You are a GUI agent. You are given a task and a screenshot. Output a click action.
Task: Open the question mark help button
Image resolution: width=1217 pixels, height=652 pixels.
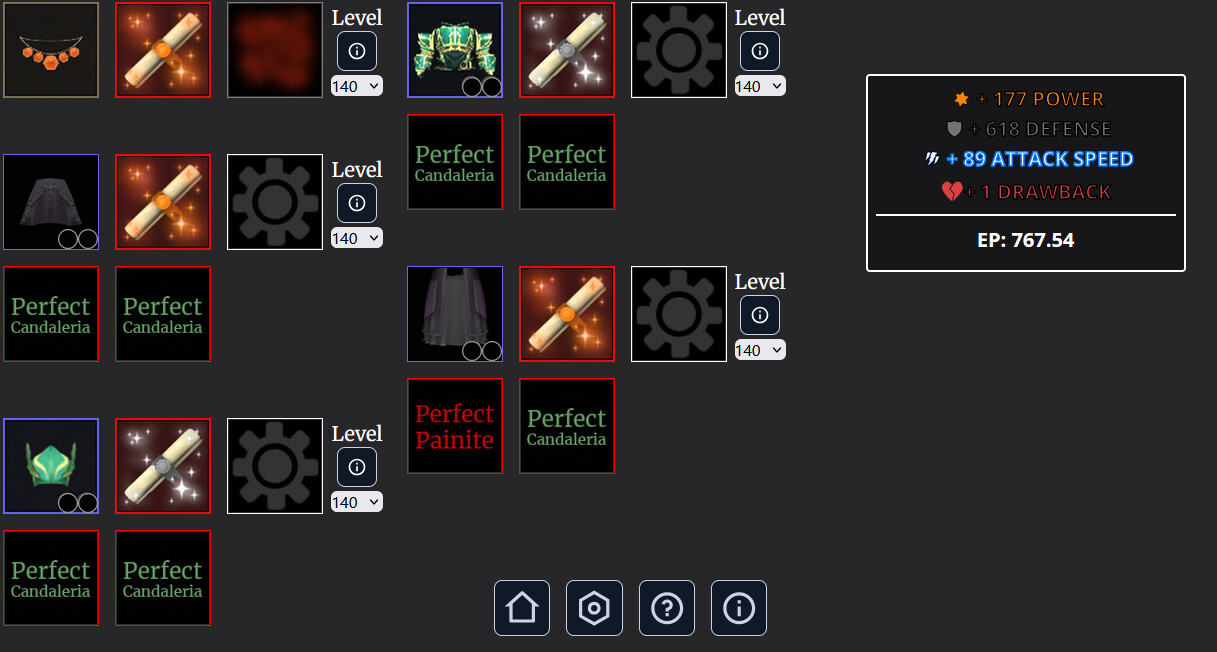coord(667,608)
